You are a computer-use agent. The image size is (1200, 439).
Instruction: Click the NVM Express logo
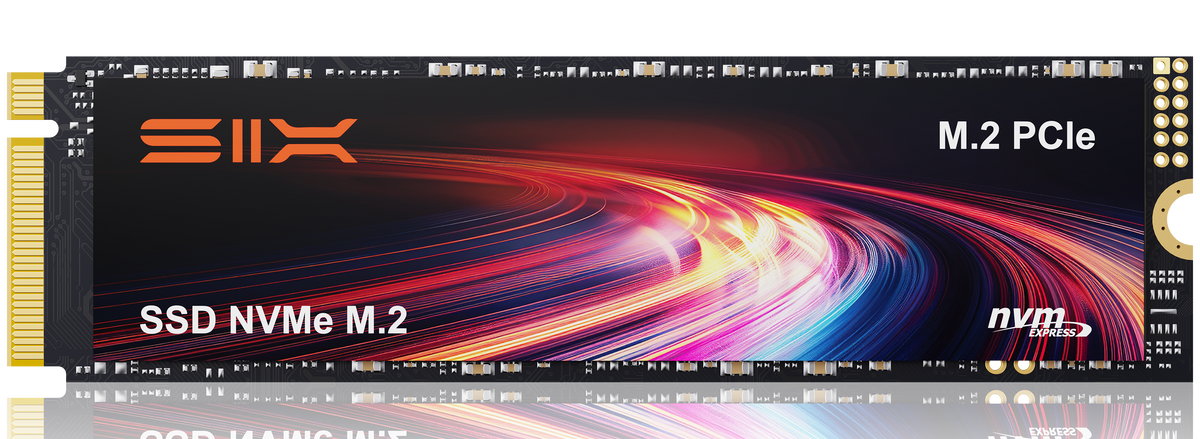pos(1040,323)
